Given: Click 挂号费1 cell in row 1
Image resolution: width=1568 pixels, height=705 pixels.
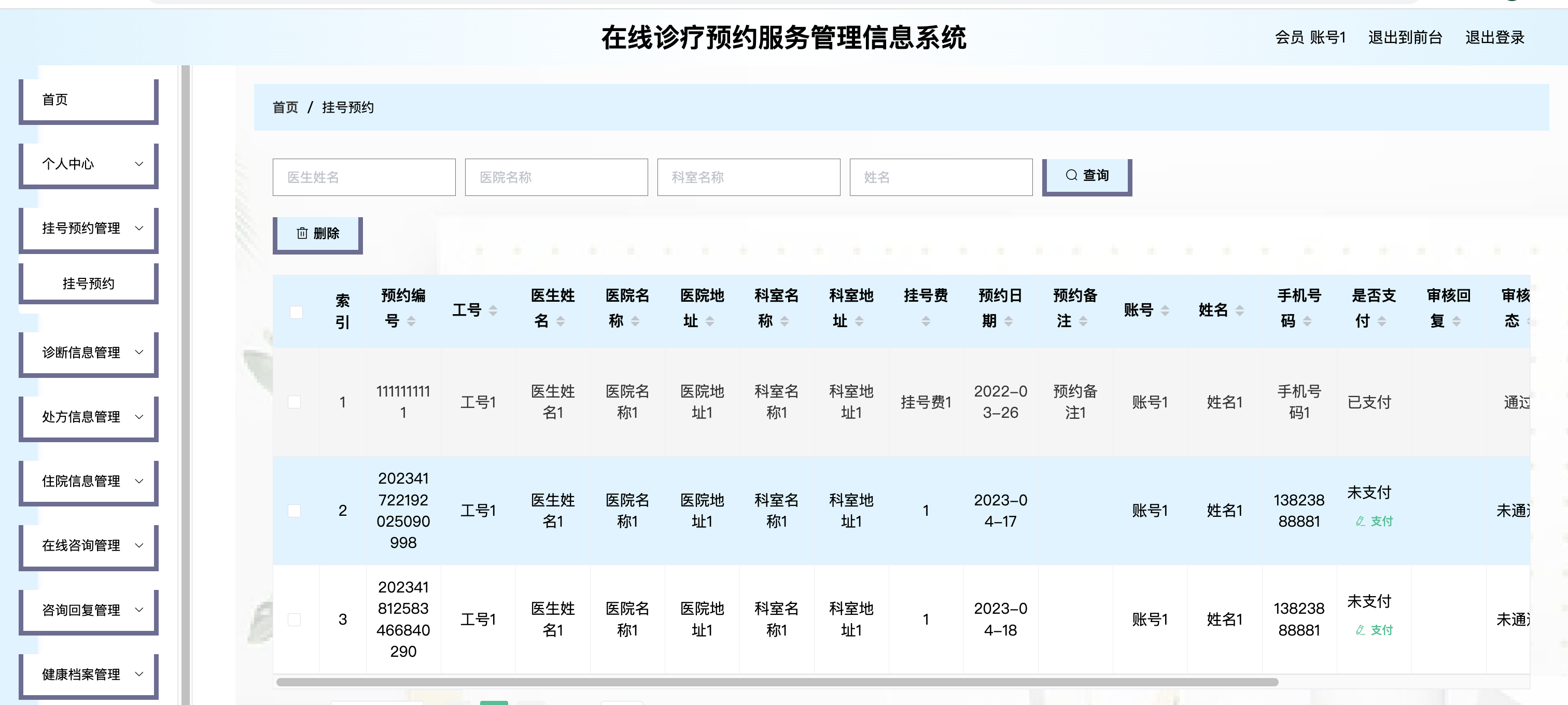Looking at the screenshot, I should [x=926, y=402].
